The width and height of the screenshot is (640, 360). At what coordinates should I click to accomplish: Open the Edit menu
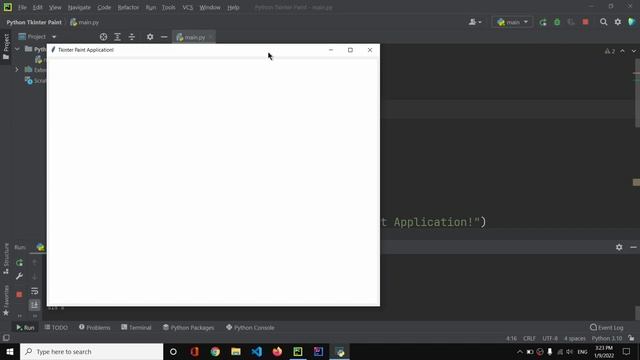(x=38, y=7)
